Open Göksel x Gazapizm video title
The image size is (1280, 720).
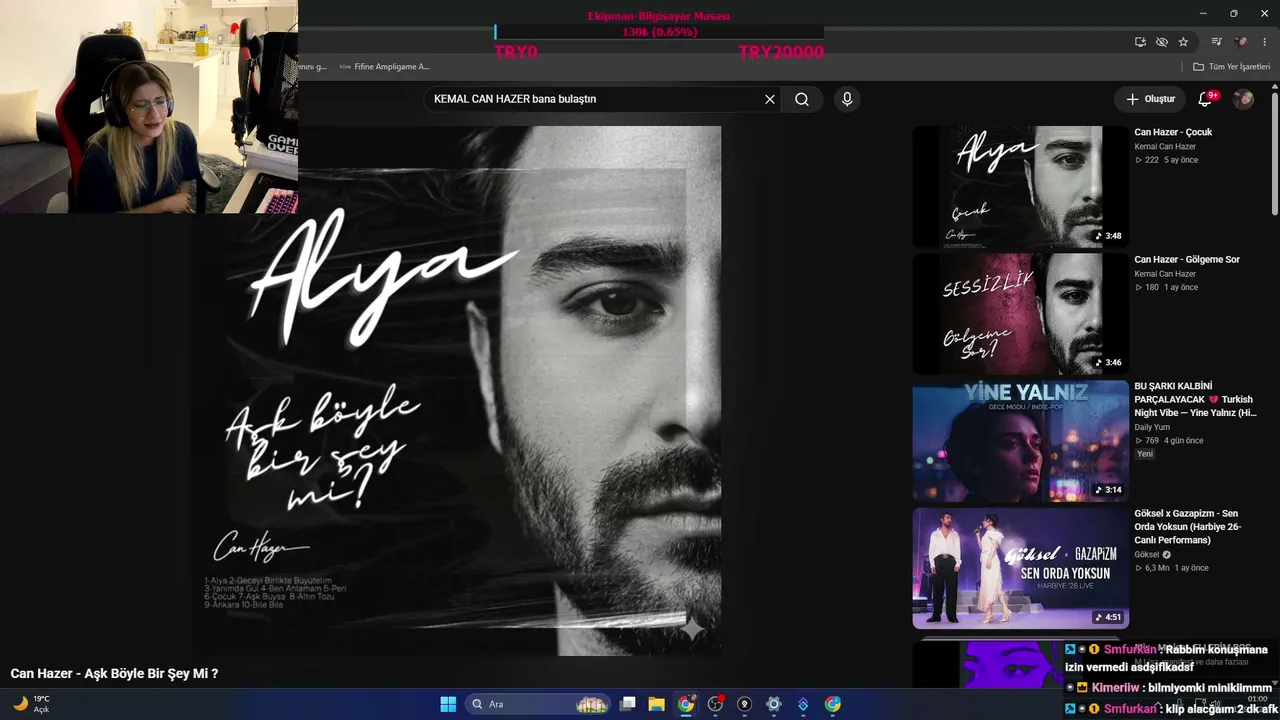coord(1187,527)
